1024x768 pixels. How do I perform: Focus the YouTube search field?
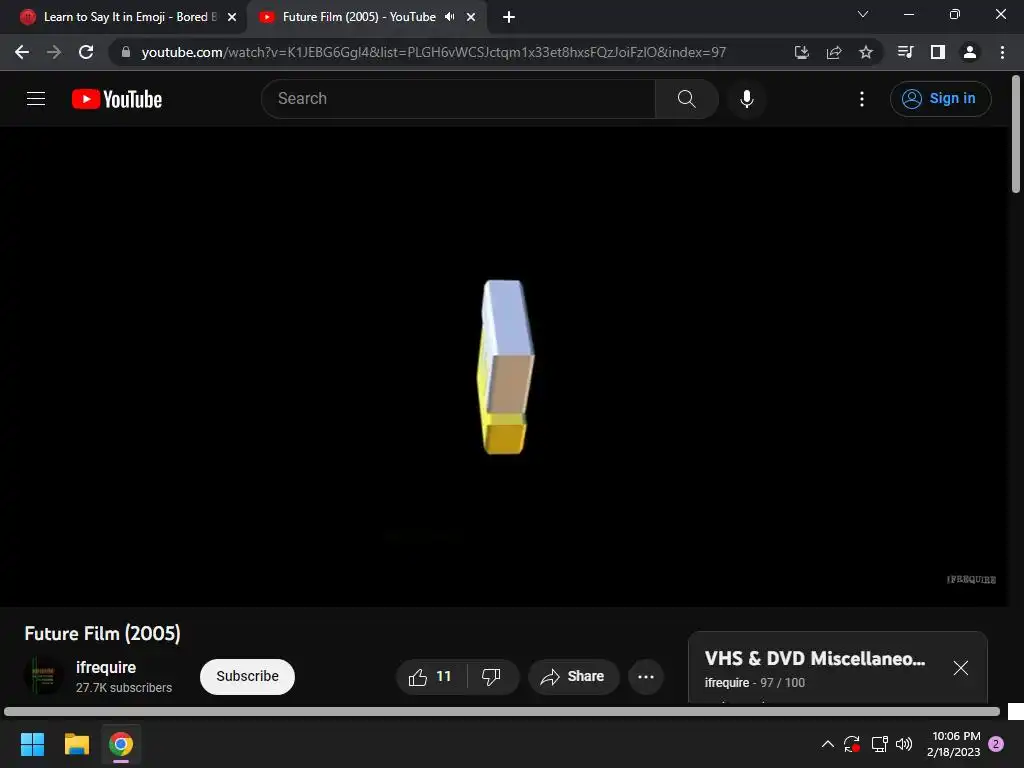458,99
